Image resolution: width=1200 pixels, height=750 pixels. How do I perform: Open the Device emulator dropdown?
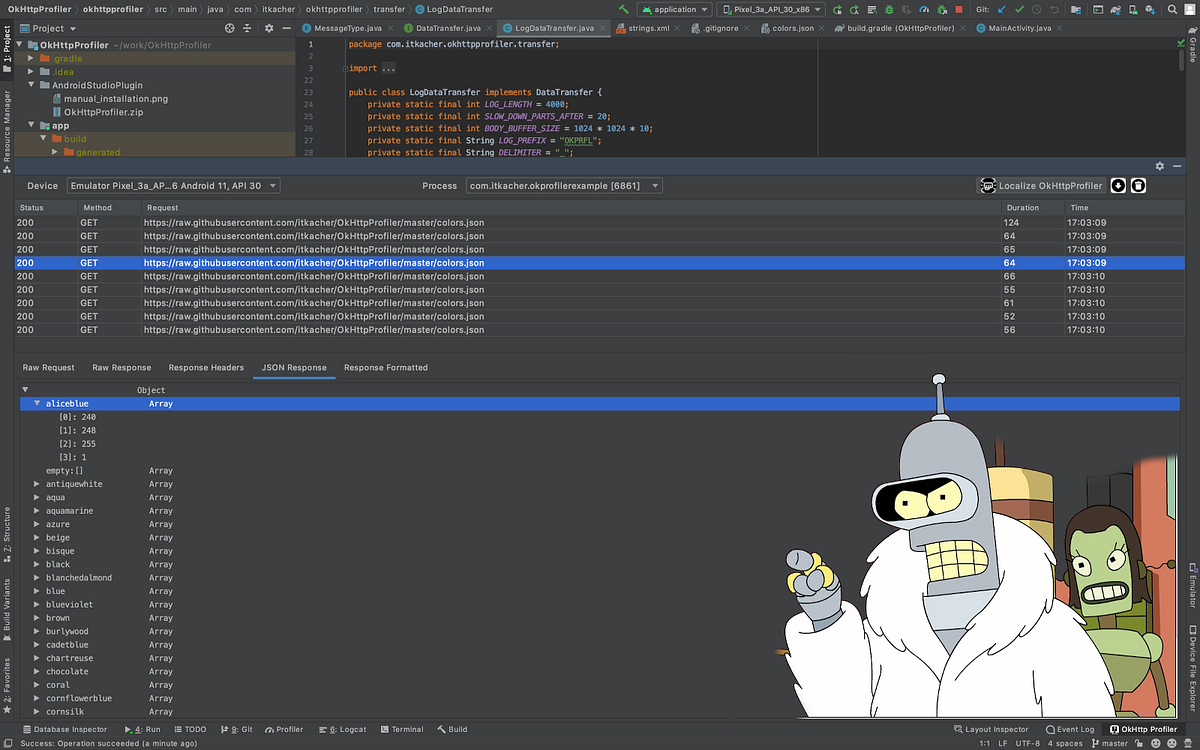point(172,185)
